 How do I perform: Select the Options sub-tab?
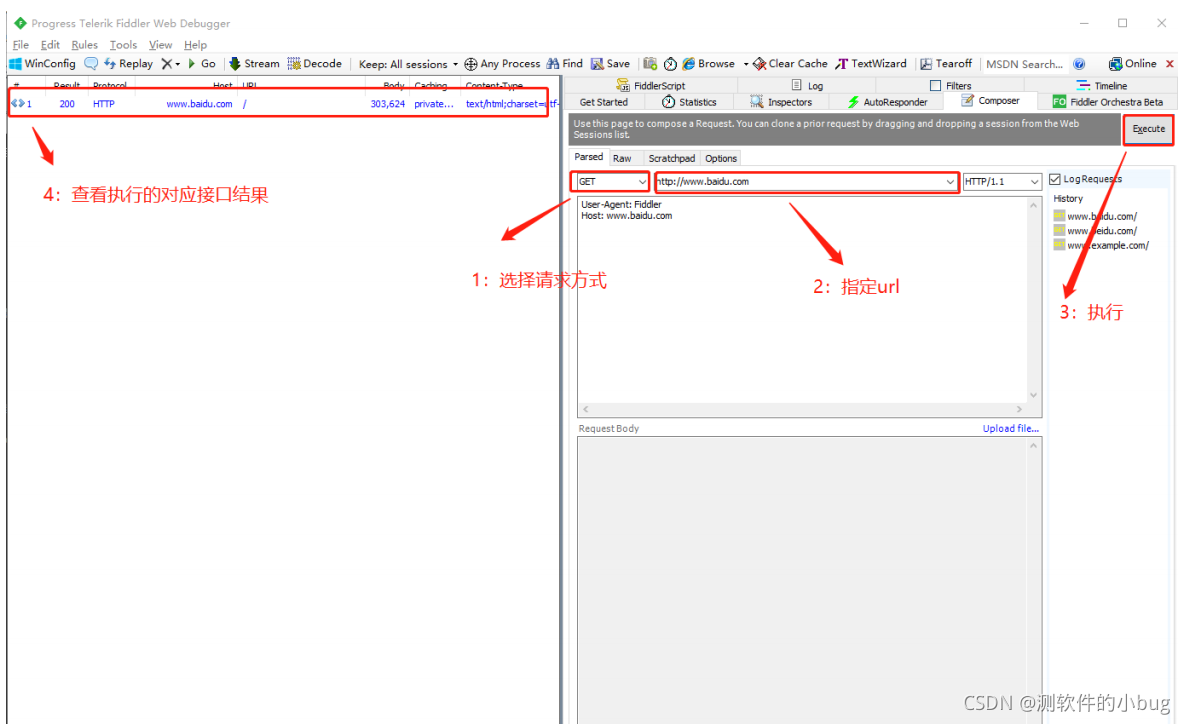721,159
